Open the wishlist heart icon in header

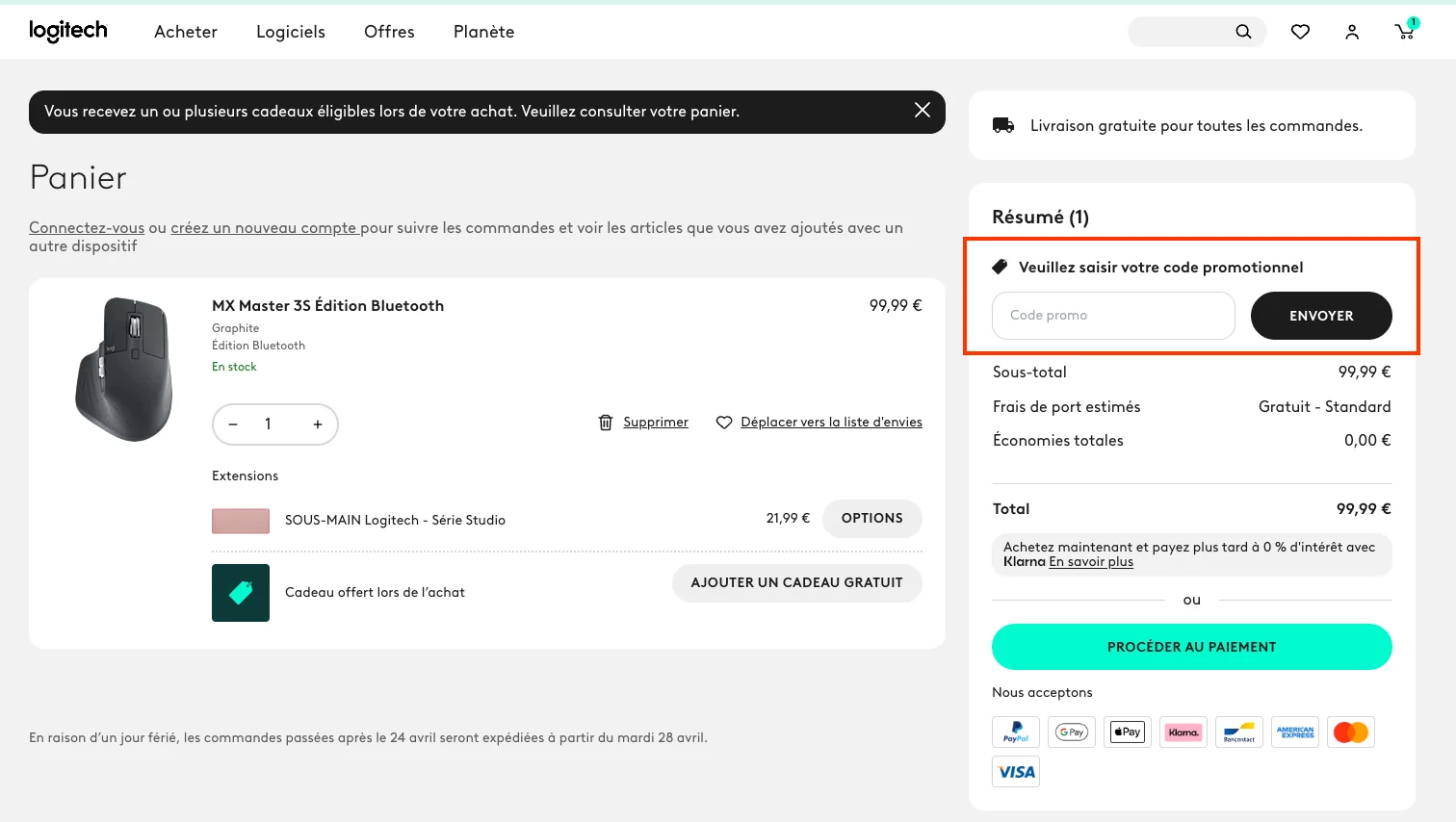tap(1300, 32)
